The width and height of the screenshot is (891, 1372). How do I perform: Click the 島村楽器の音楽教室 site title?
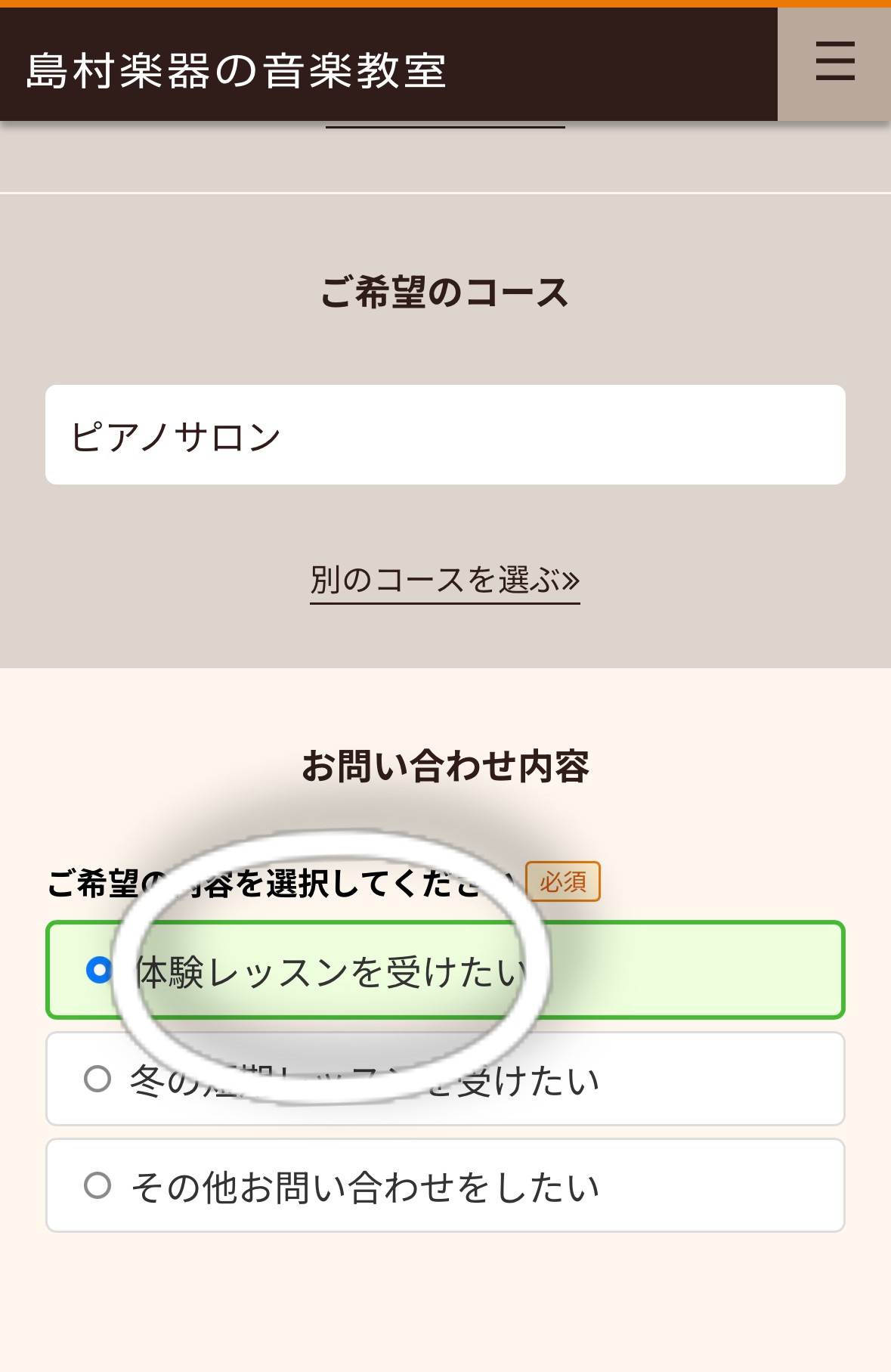pos(236,71)
